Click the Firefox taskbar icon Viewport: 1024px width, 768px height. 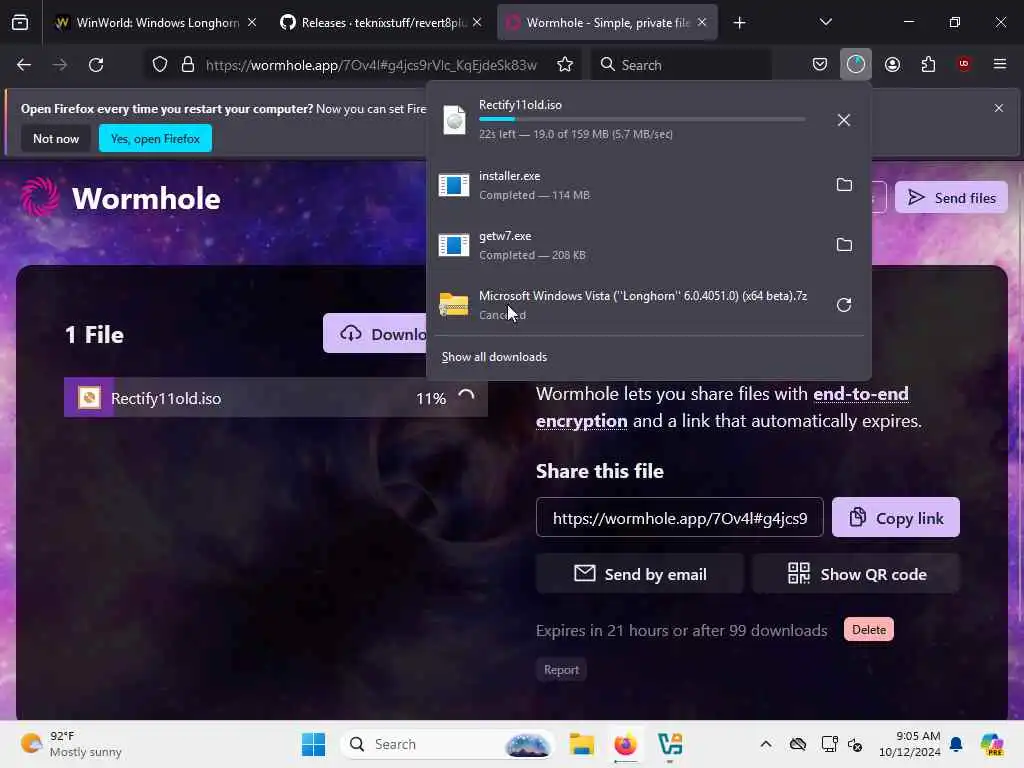point(625,744)
